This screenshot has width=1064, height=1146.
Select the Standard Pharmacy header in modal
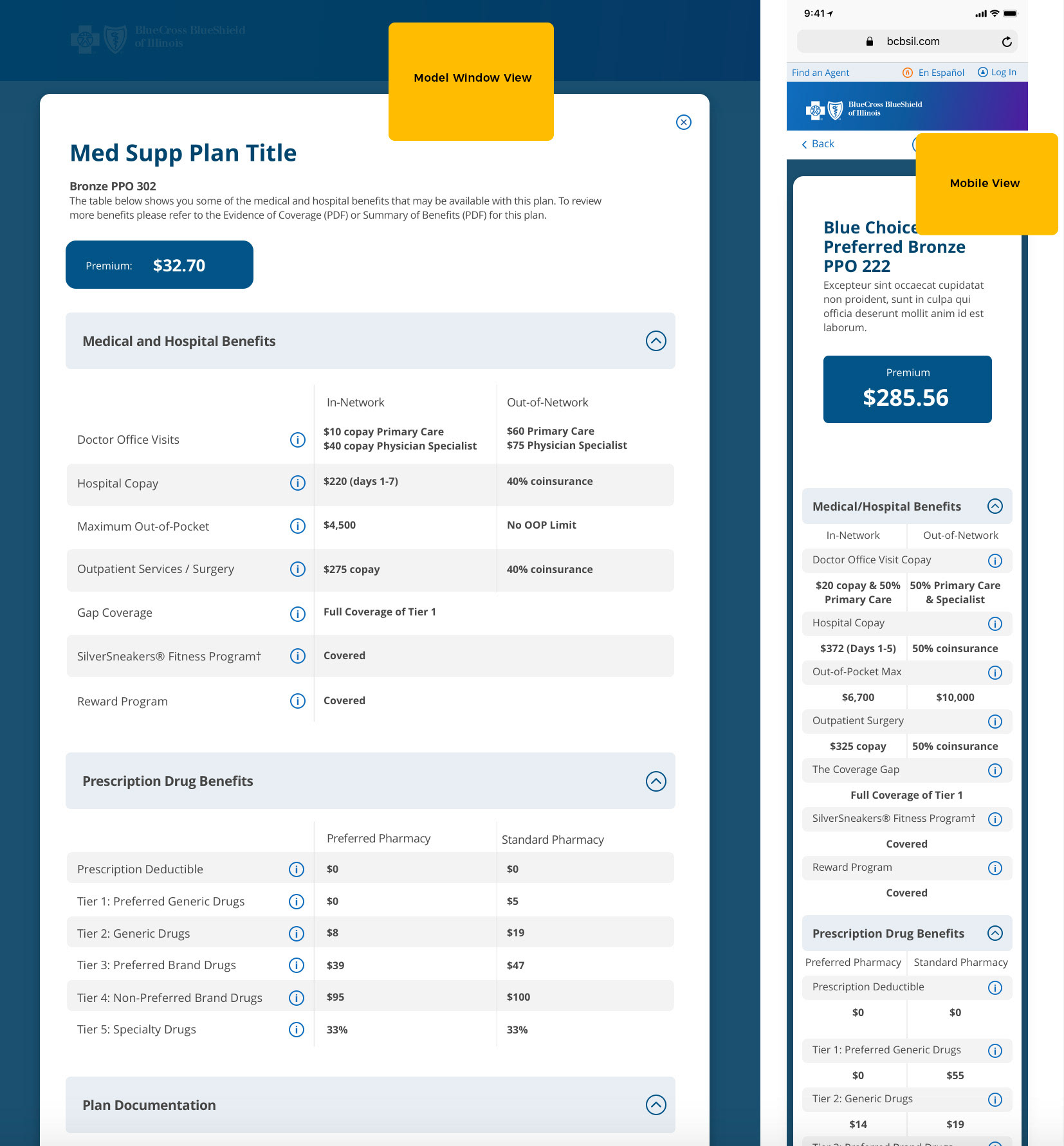(x=553, y=840)
